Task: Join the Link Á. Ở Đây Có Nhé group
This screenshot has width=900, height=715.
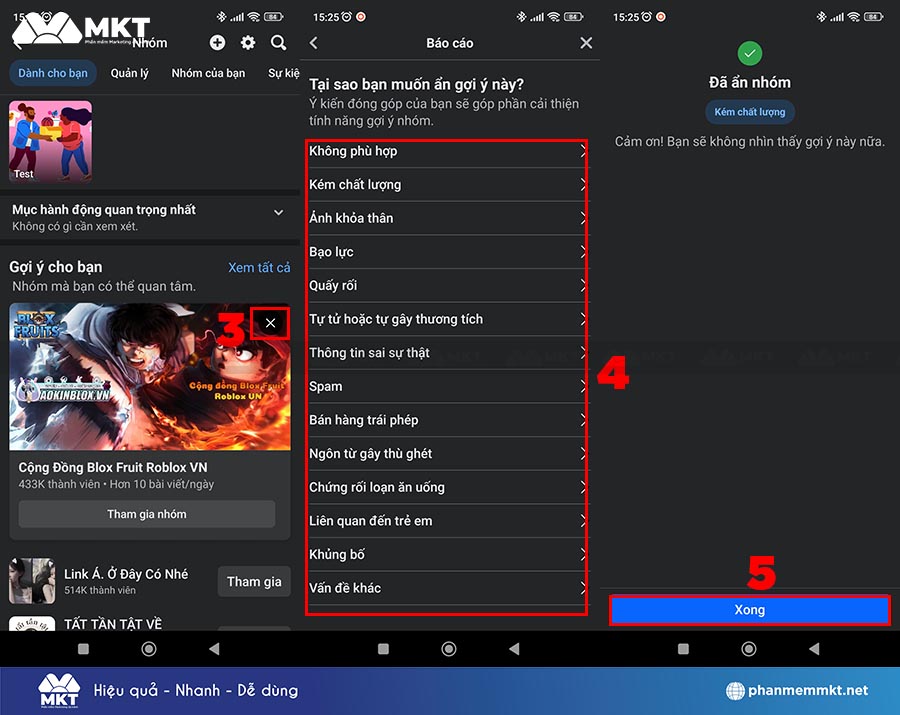Action: point(254,581)
